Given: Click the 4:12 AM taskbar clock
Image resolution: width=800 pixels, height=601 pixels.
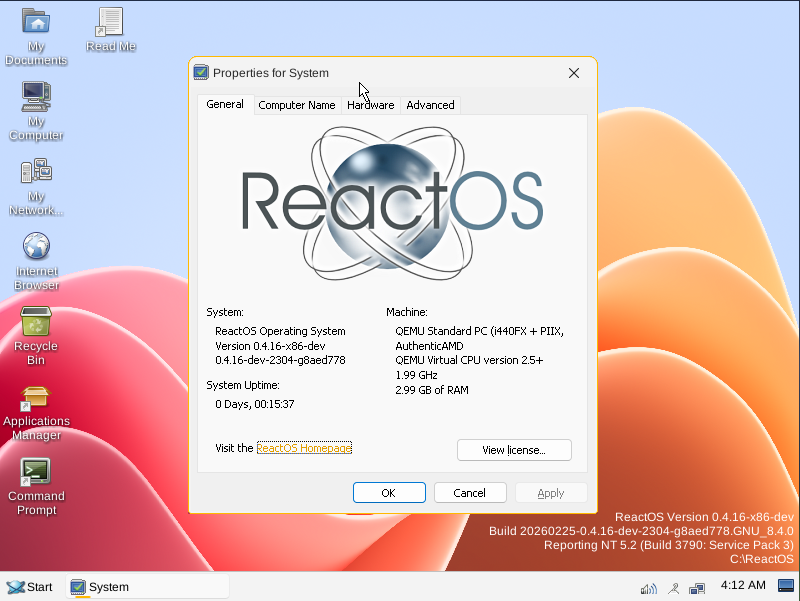Looking at the screenshot, I should pyautogui.click(x=743, y=585).
